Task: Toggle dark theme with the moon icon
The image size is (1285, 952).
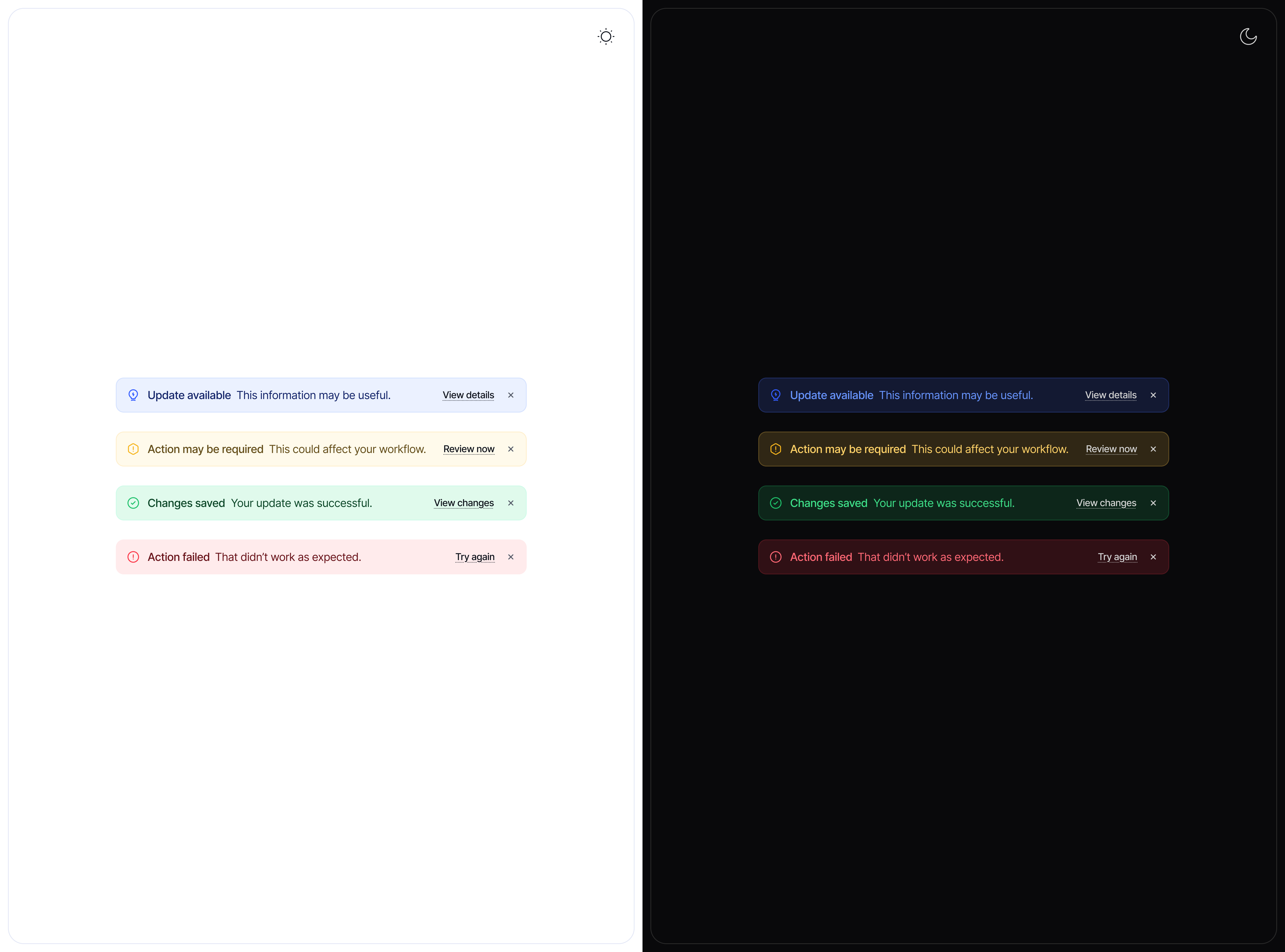Action: pos(1248,36)
